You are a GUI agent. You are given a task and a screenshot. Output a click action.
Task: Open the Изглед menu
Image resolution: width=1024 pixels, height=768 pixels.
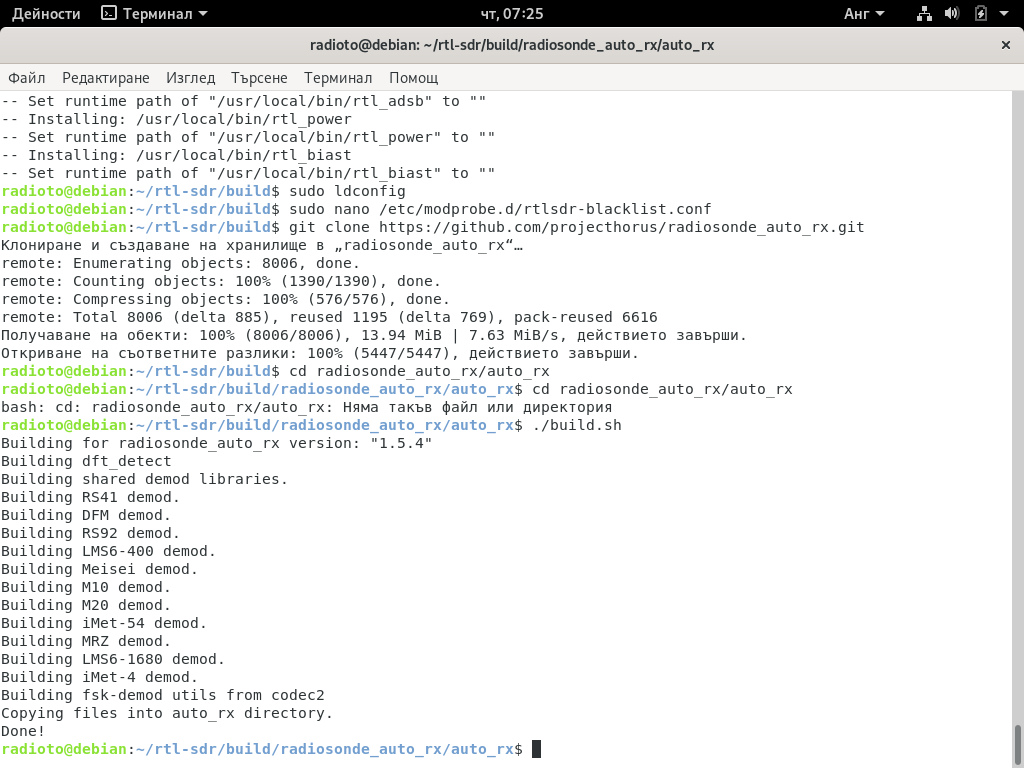coord(190,78)
